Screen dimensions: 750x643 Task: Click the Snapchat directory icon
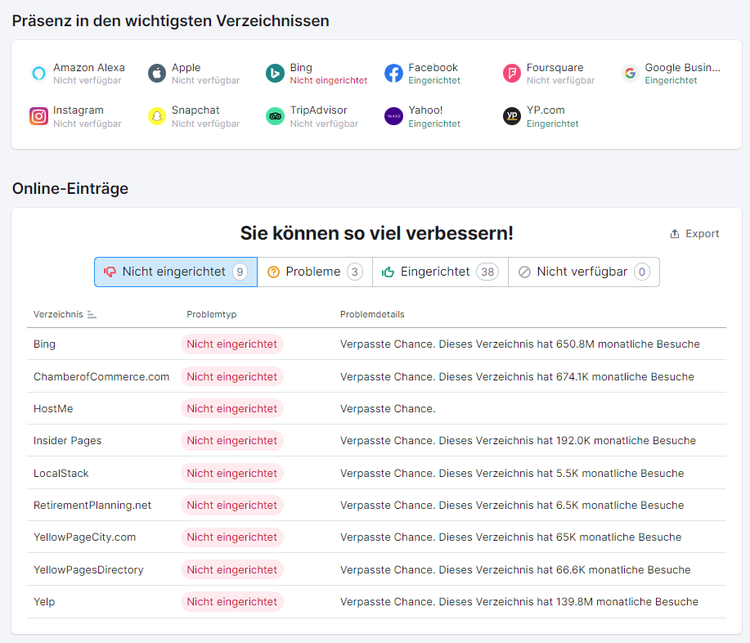click(157, 116)
